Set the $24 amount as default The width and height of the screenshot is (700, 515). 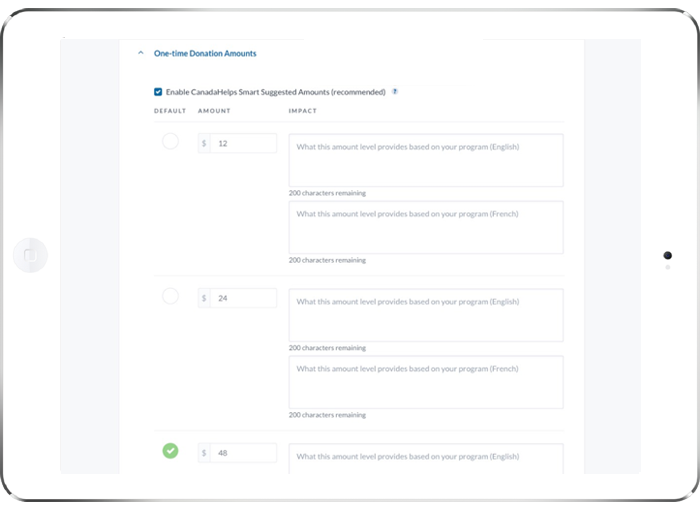coord(170,296)
